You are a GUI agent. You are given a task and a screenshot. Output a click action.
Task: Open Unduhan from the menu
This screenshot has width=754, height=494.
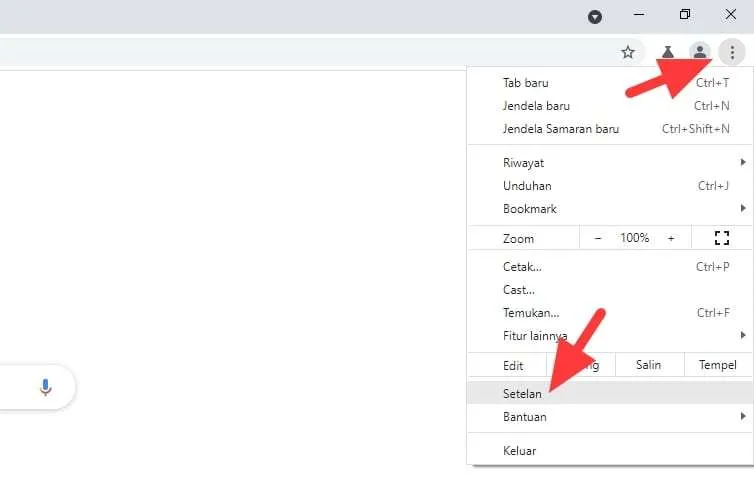coord(610,186)
